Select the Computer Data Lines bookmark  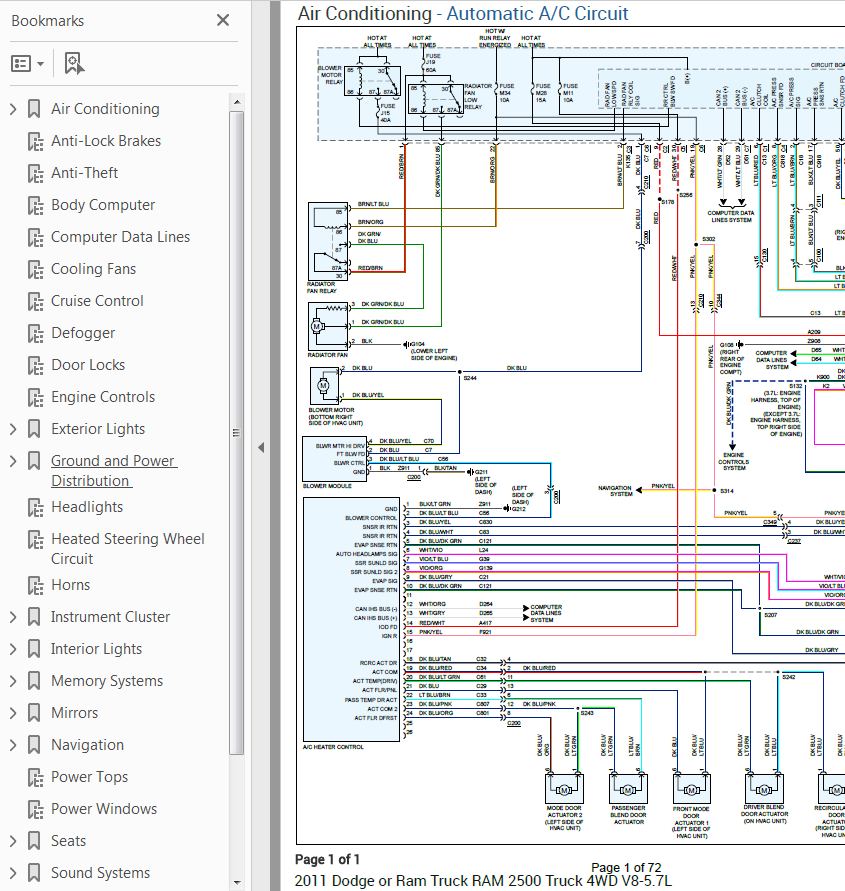click(x=120, y=237)
